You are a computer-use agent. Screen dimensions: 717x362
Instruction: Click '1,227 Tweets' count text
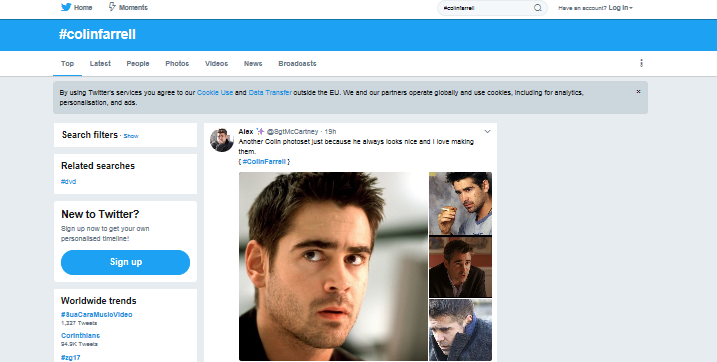point(79,323)
